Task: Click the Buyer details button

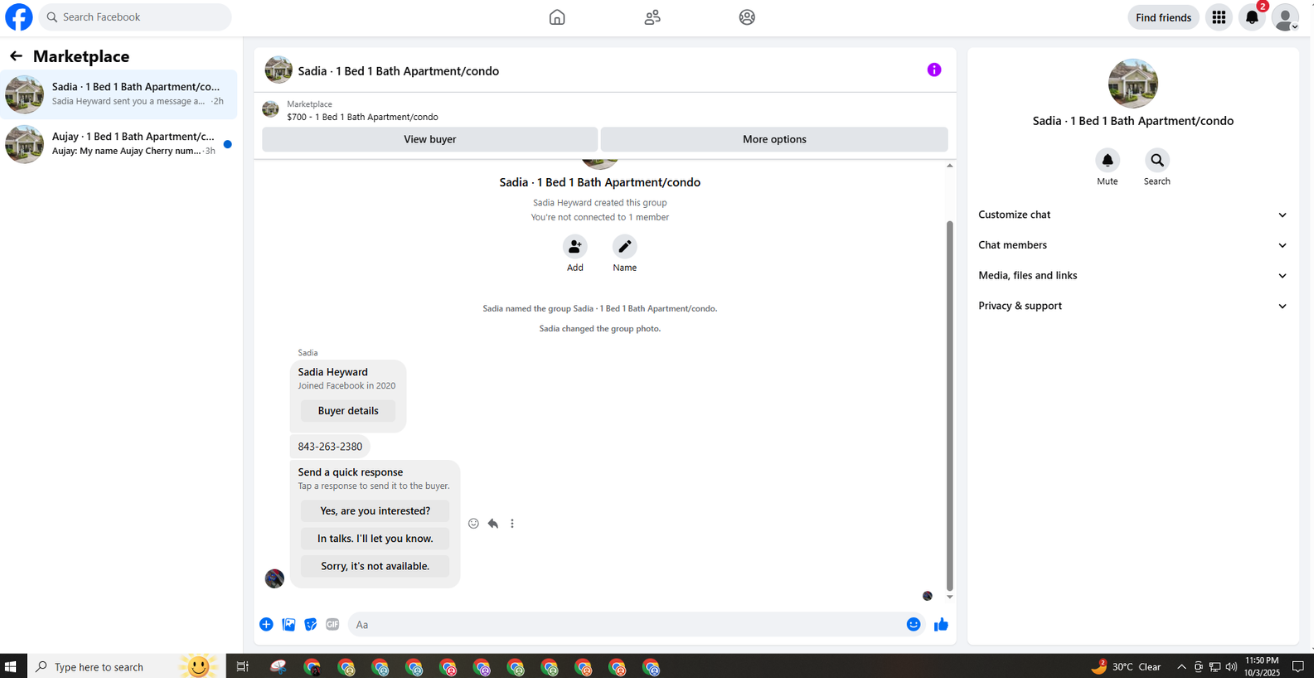Action: tap(348, 410)
